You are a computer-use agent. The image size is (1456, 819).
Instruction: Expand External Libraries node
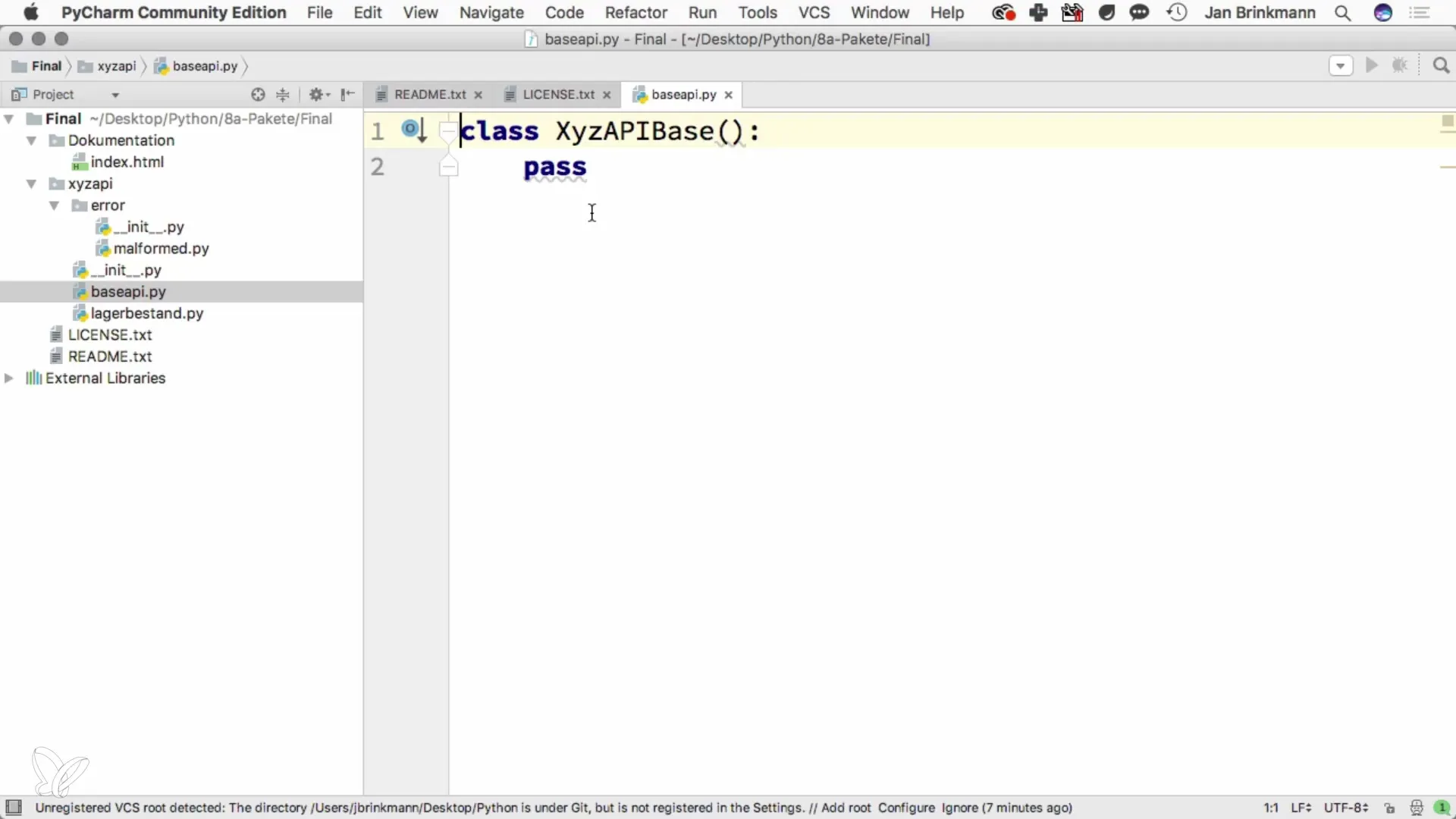tap(9, 378)
